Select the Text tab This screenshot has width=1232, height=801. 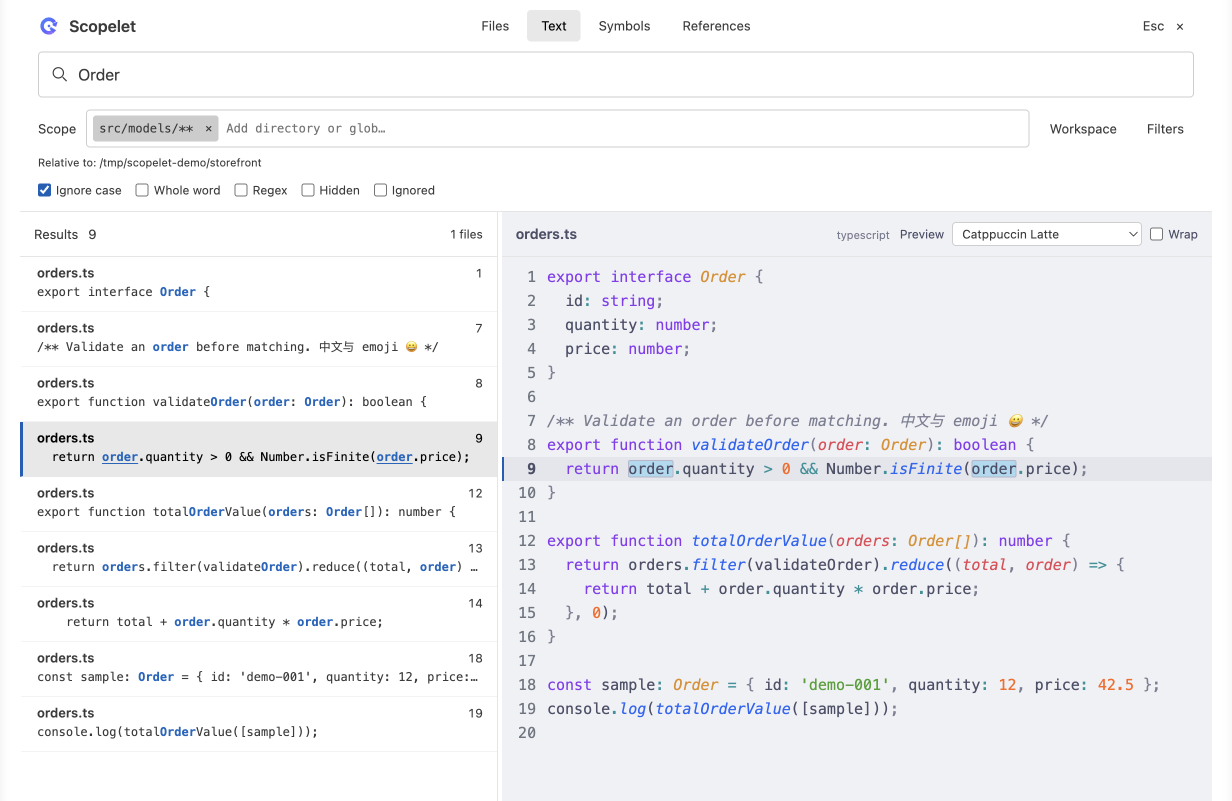click(554, 26)
